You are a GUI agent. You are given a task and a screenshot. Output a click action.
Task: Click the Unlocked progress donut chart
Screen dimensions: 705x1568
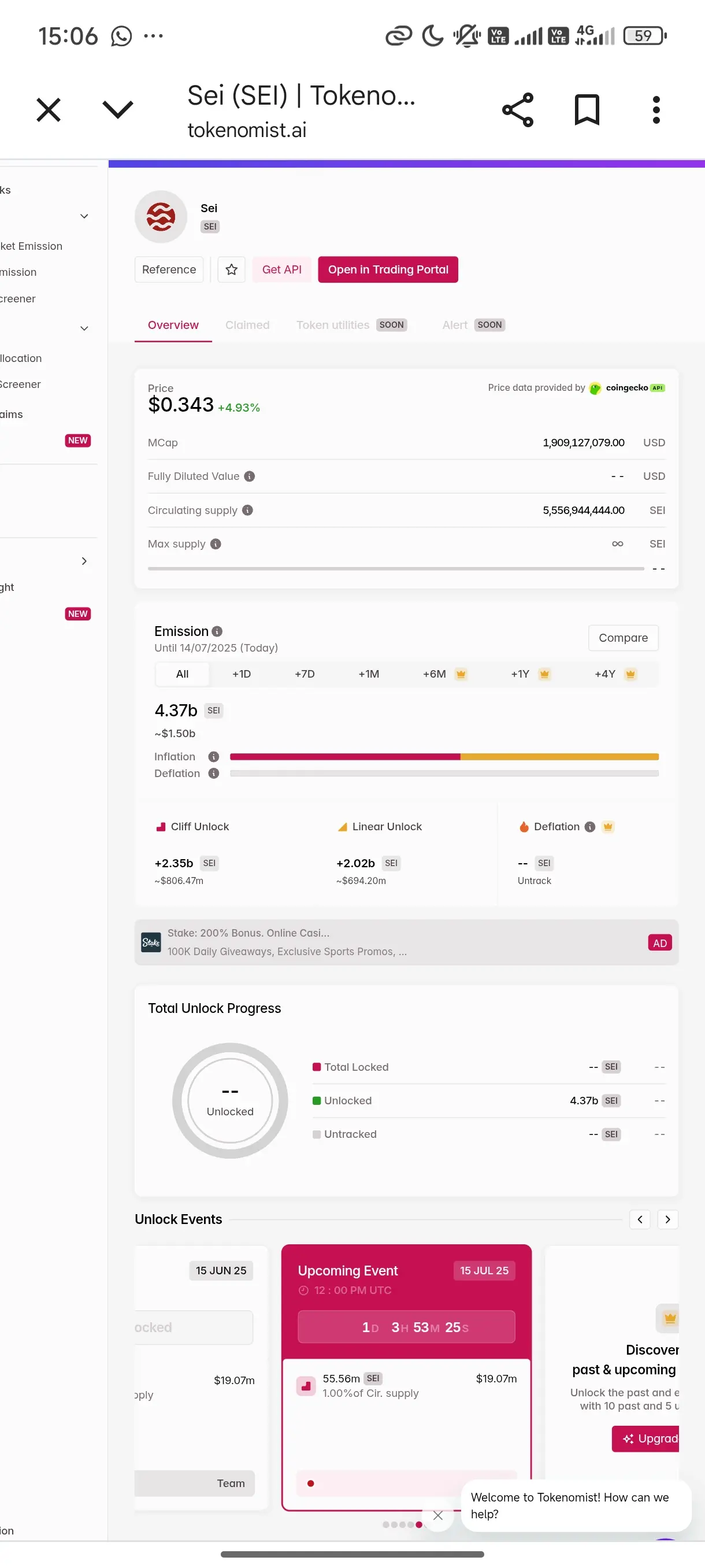230,1101
